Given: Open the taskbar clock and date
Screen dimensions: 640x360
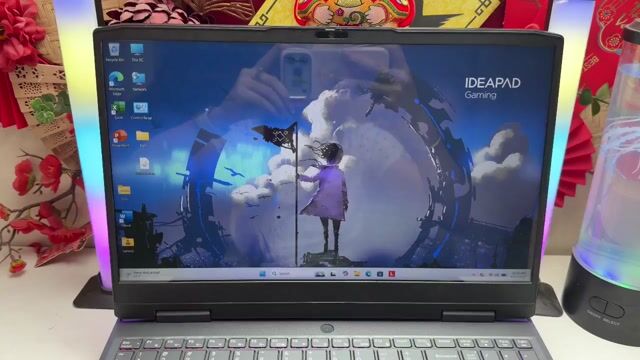Looking at the screenshot, I should [519, 274].
